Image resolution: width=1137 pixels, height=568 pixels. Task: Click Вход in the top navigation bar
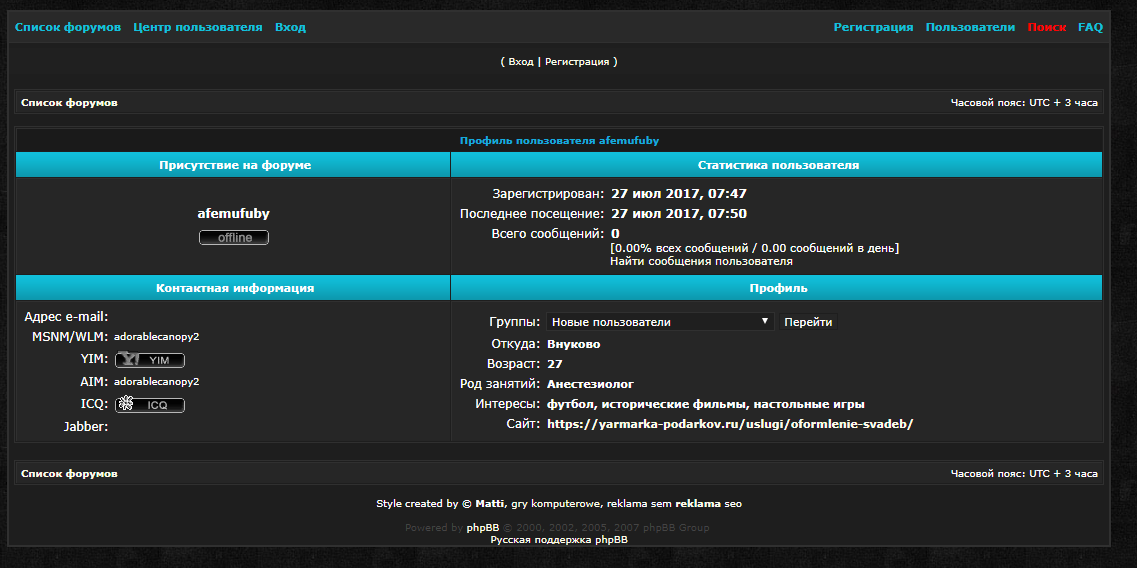[290, 28]
